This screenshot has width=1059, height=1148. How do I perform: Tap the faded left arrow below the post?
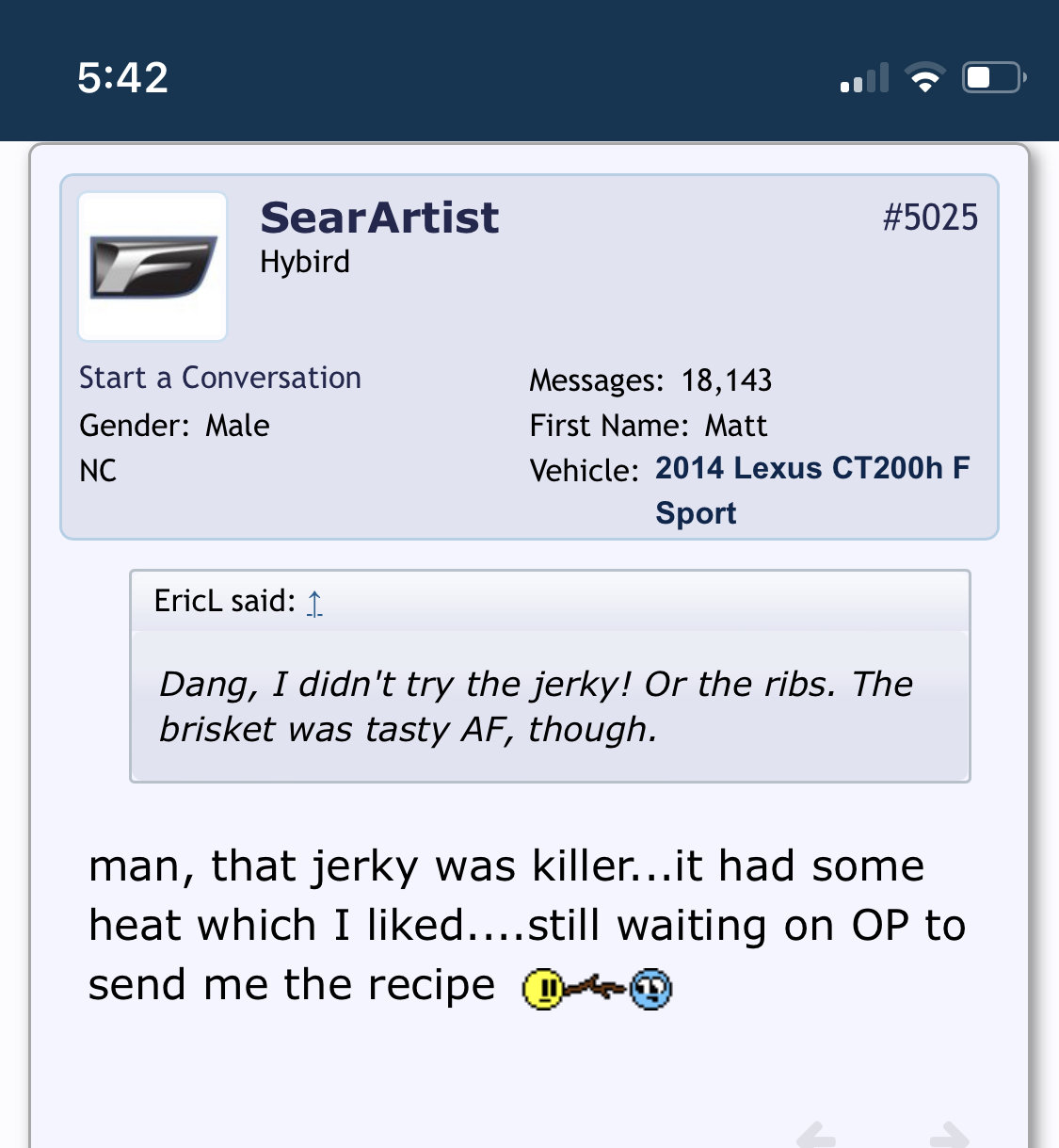(815, 1134)
